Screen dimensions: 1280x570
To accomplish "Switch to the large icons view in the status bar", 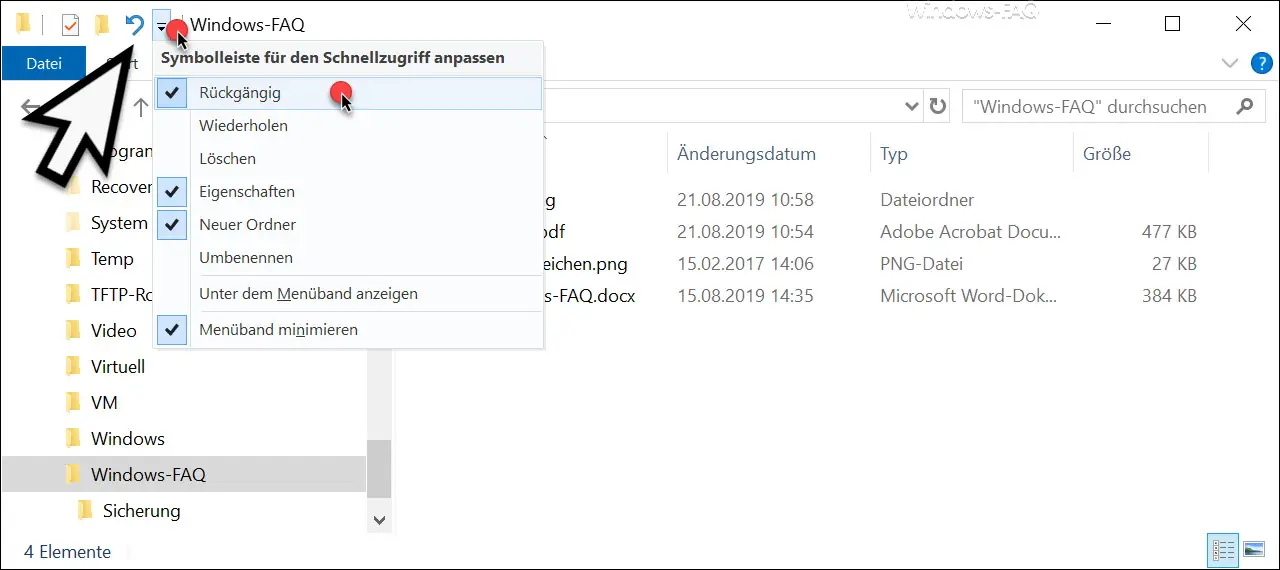I will click(x=1253, y=550).
